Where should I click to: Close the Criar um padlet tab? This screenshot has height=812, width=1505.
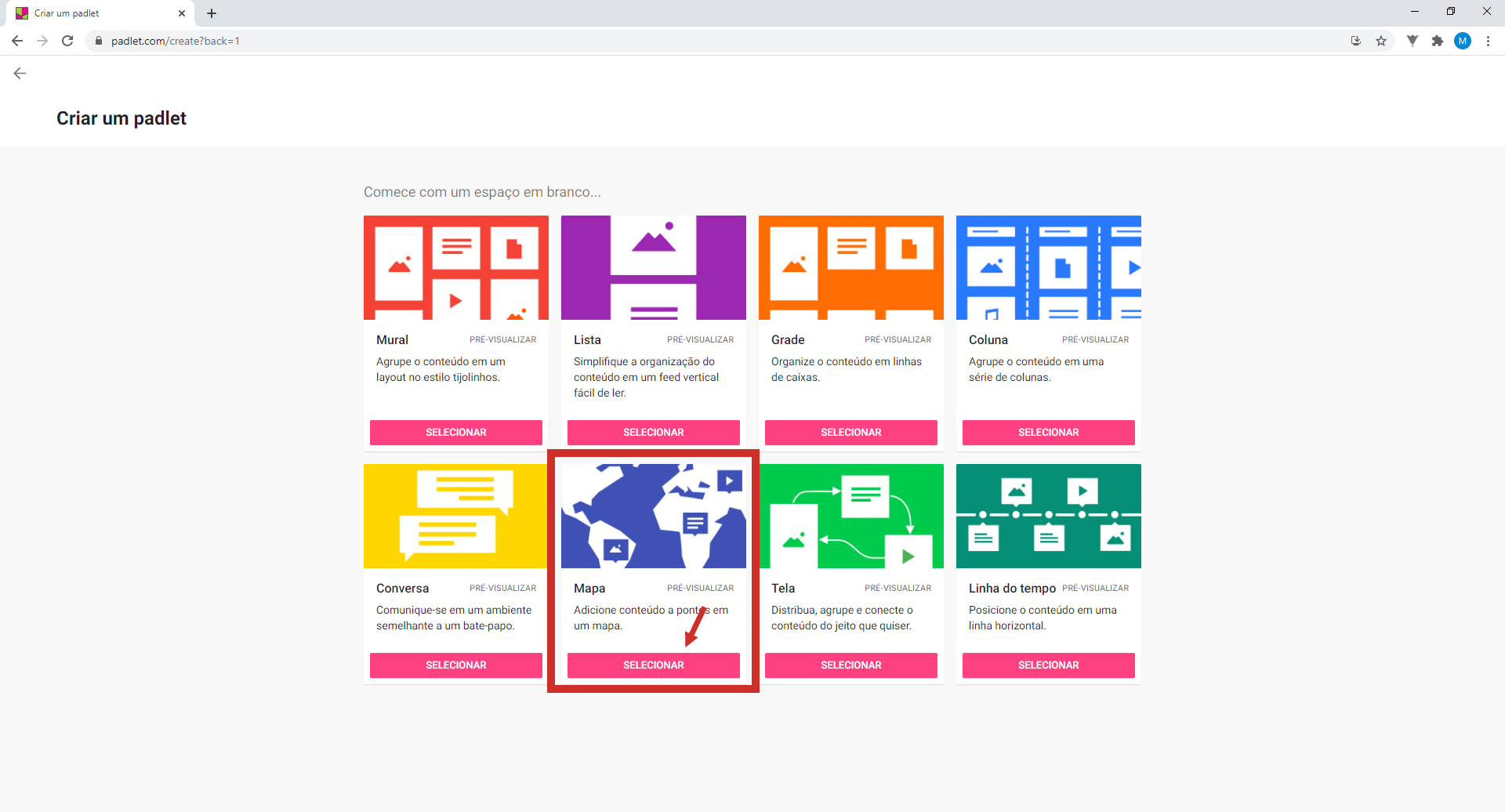[x=182, y=13]
